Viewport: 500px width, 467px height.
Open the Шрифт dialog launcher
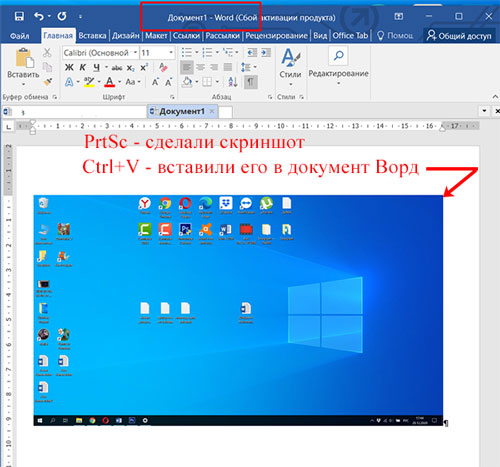coord(172,97)
